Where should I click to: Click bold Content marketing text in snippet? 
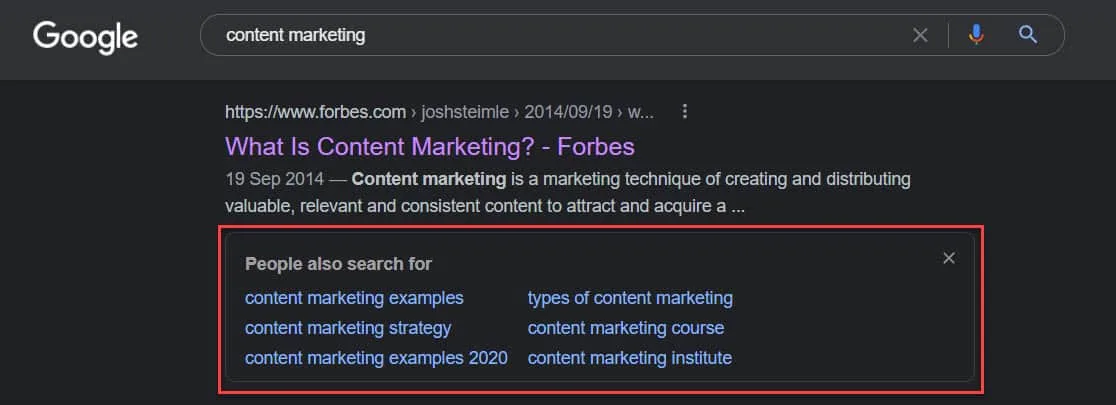[x=429, y=180]
